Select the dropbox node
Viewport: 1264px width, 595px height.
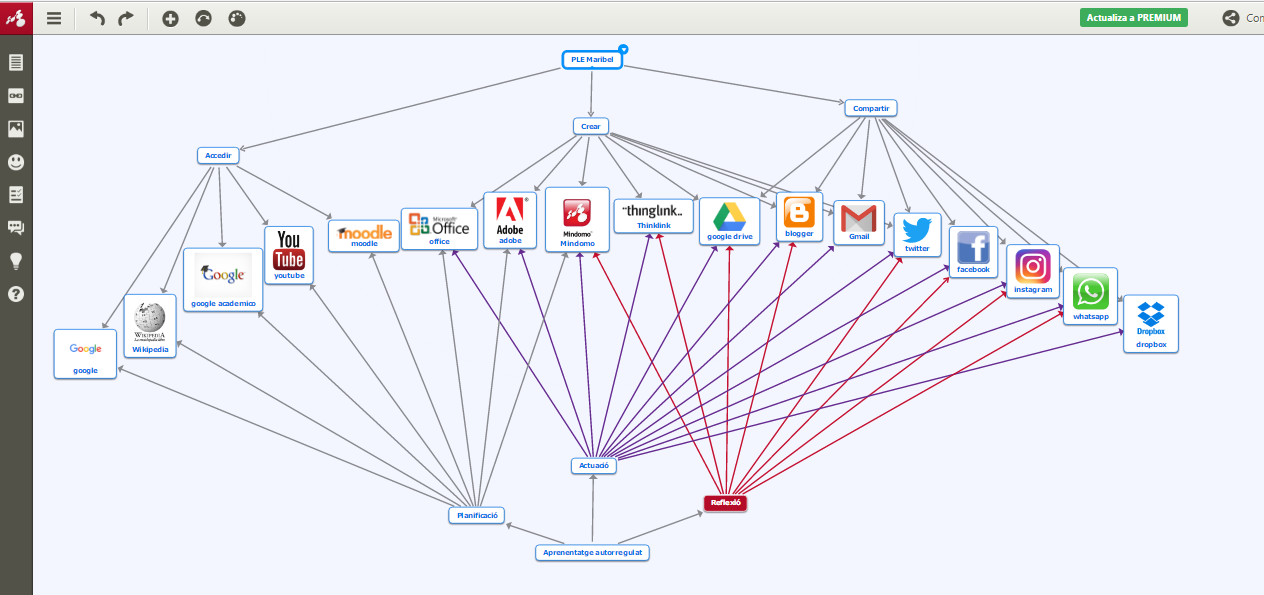pyautogui.click(x=1150, y=323)
